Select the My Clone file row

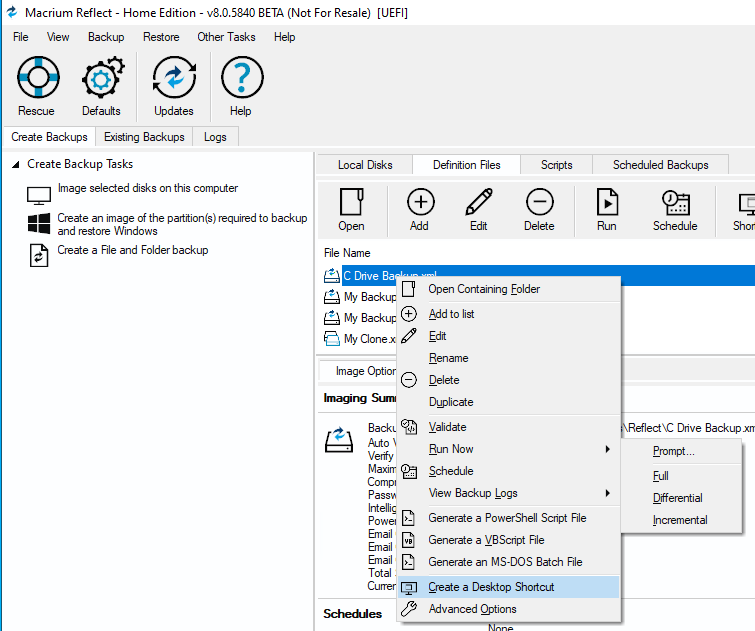(x=370, y=339)
